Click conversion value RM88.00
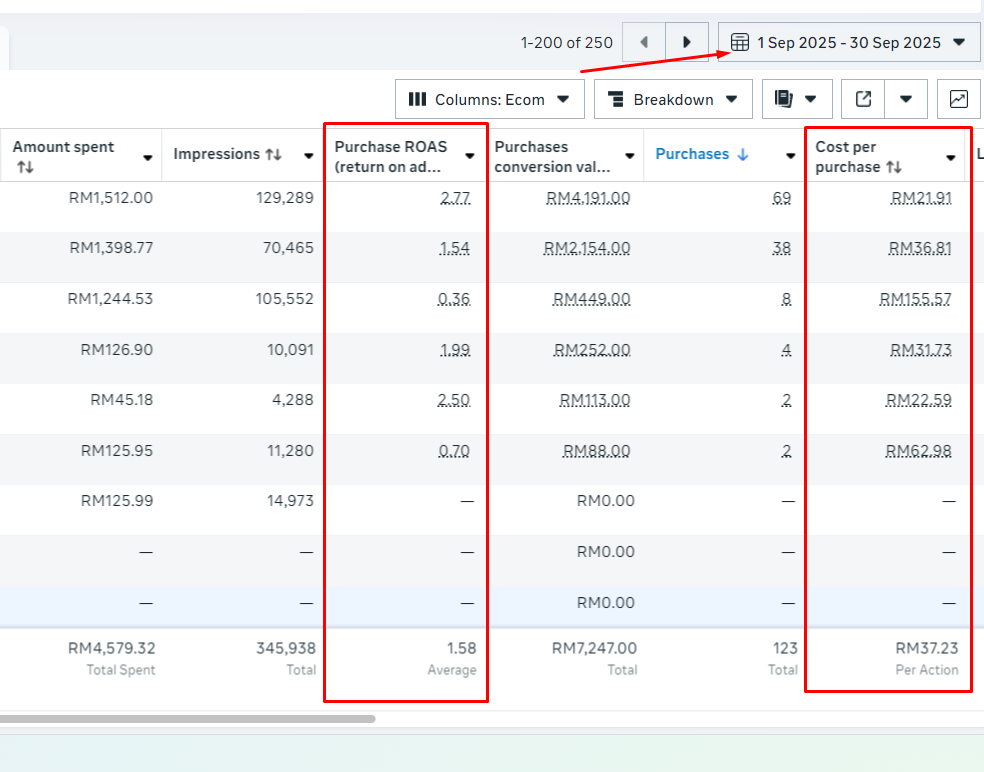Viewport: 984px width, 772px height. click(596, 451)
